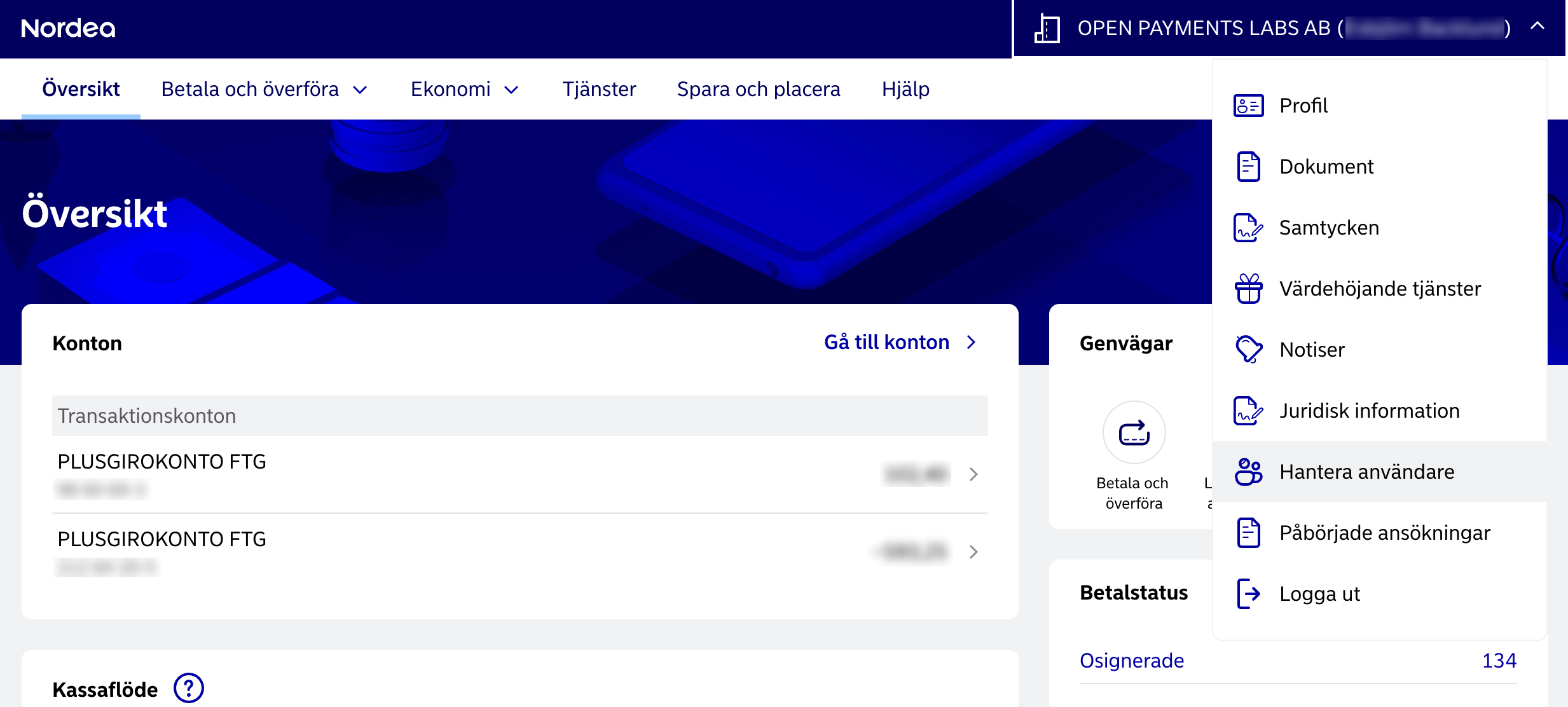Click the Dokument page icon
The height and width of the screenshot is (707, 1568).
coord(1248,167)
